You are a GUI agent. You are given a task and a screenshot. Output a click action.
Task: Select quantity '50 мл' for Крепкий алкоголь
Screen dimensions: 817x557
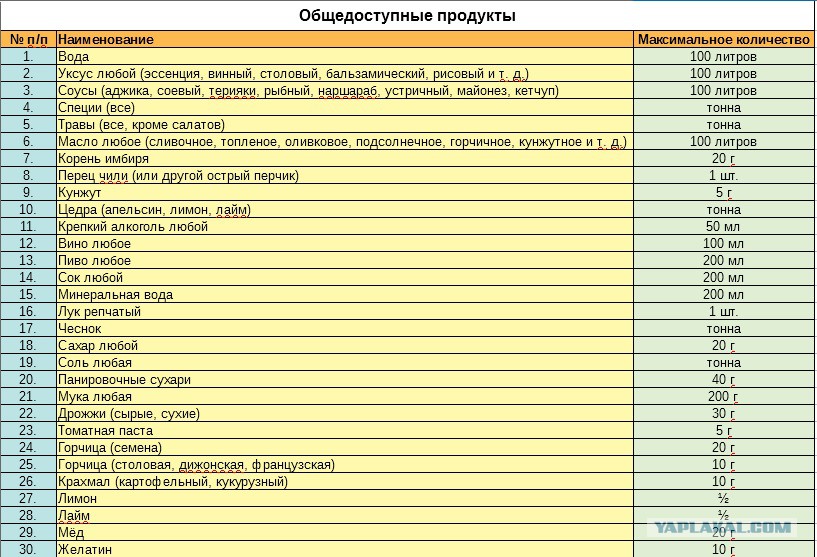pos(724,226)
